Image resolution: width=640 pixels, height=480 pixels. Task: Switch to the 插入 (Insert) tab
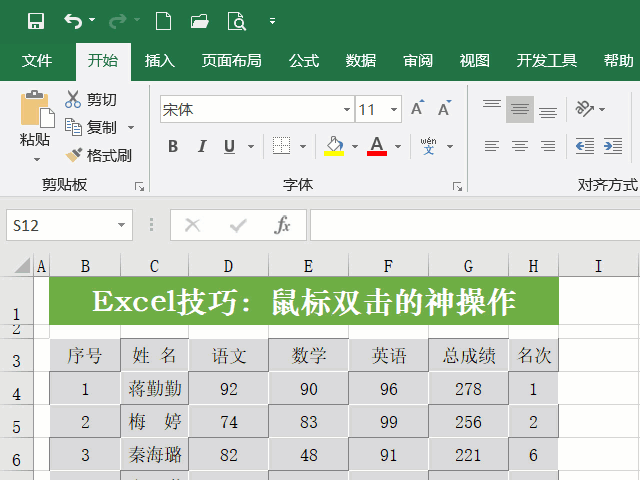point(160,61)
